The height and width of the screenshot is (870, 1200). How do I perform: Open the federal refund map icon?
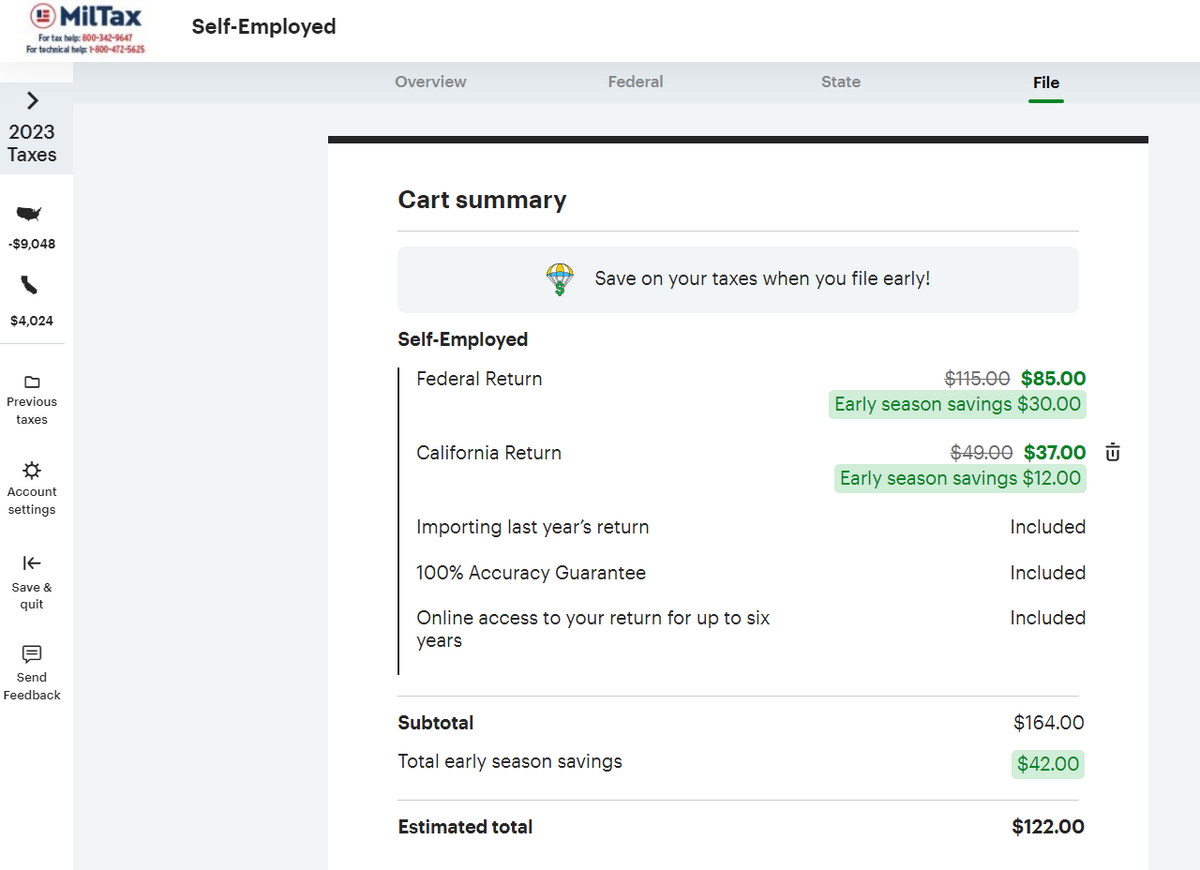click(31, 213)
